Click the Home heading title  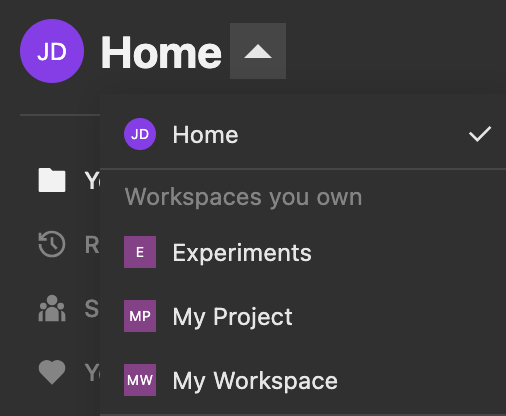[161, 52]
